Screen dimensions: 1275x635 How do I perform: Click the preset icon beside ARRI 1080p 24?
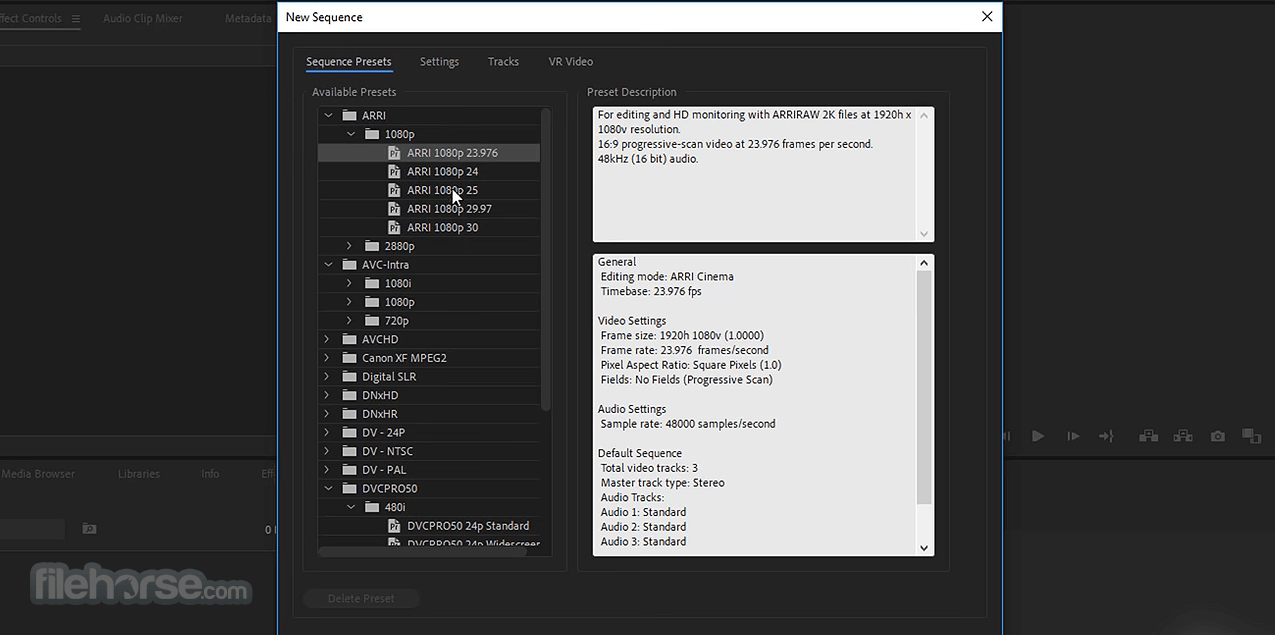click(394, 172)
